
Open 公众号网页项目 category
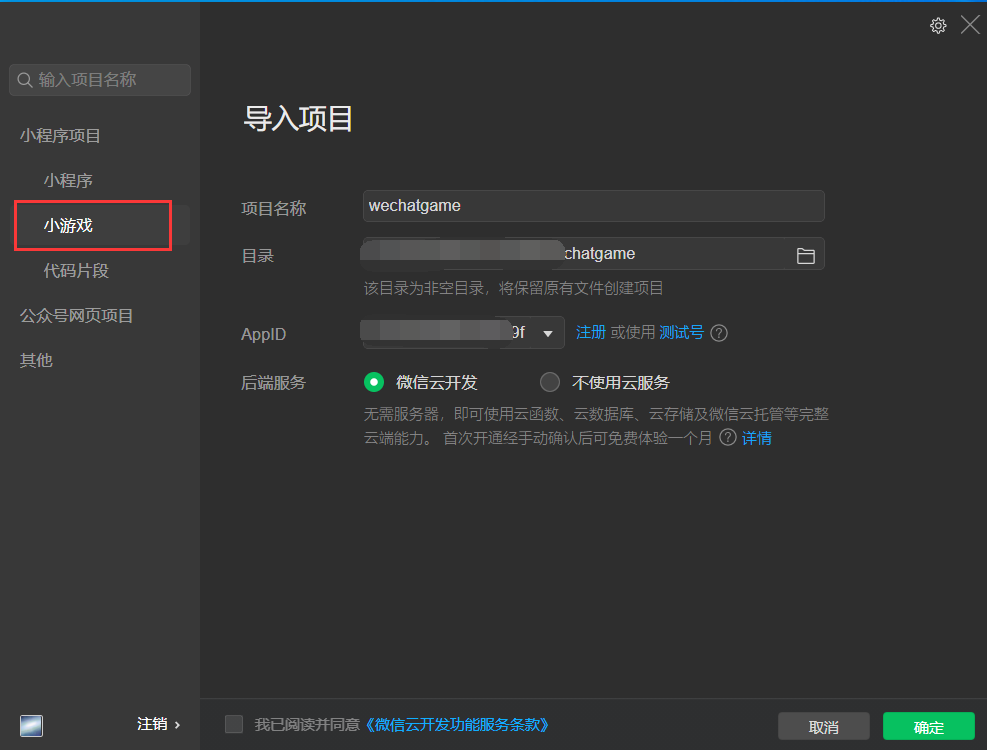[x=76, y=315]
